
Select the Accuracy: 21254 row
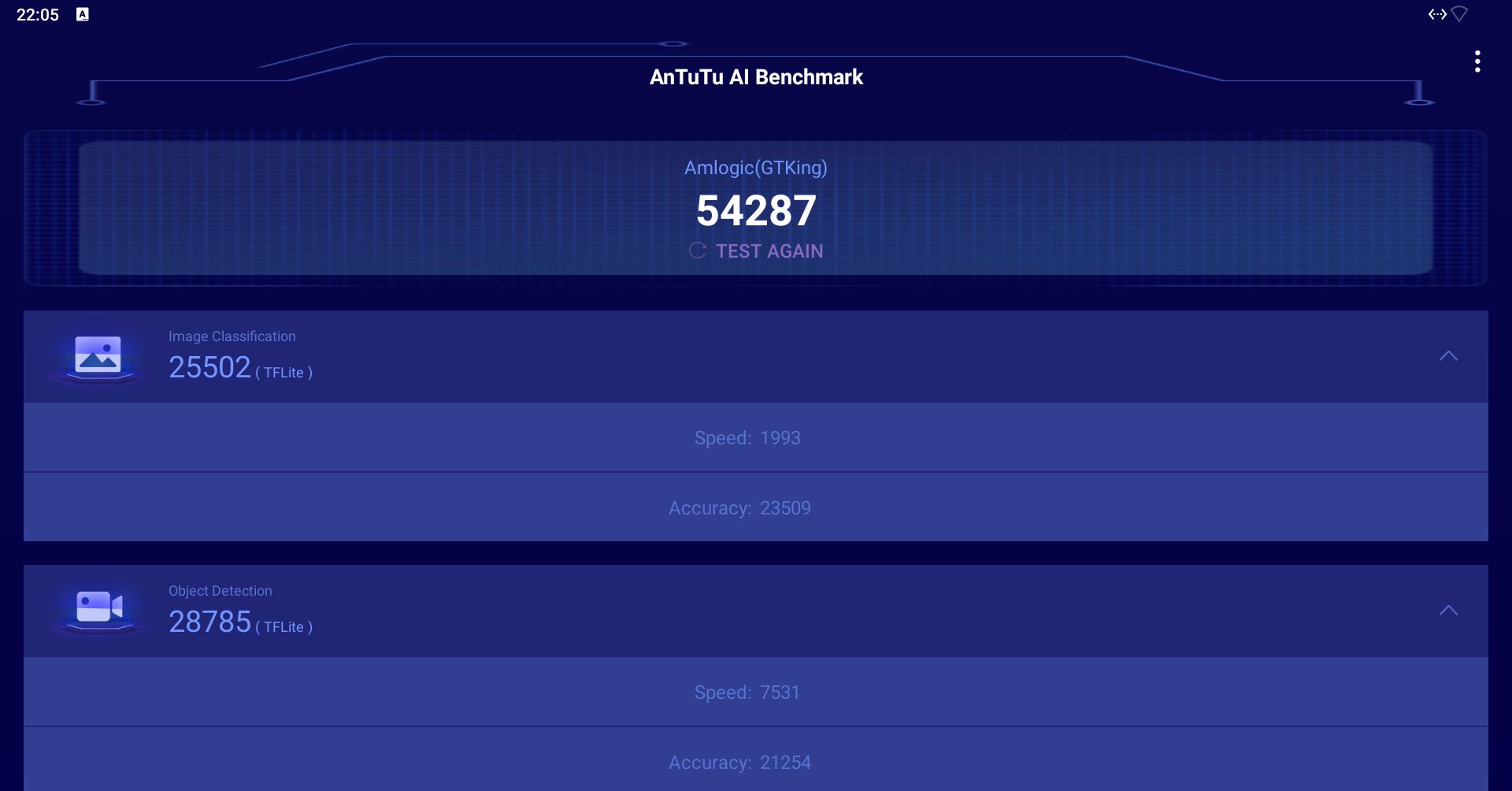point(756,760)
